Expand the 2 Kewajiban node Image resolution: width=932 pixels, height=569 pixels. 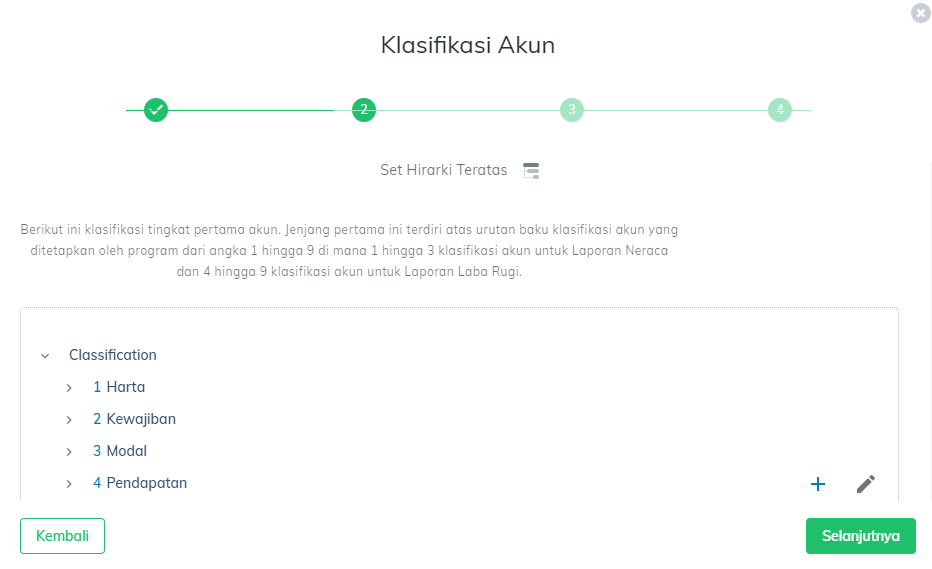coord(69,420)
